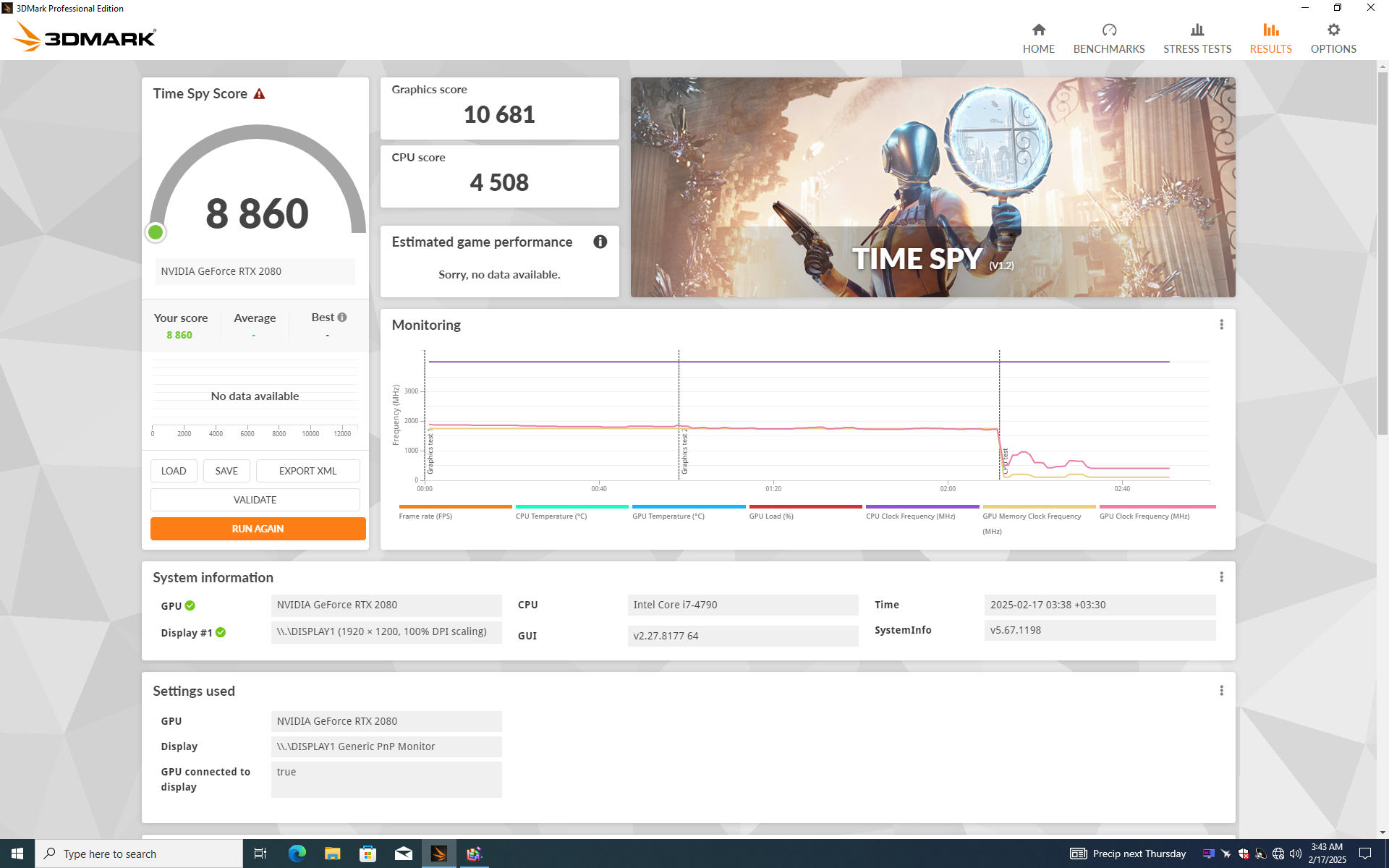The image size is (1389, 868).
Task: Click the SystemInfo v5.67.1198 field
Action: 1099,630
